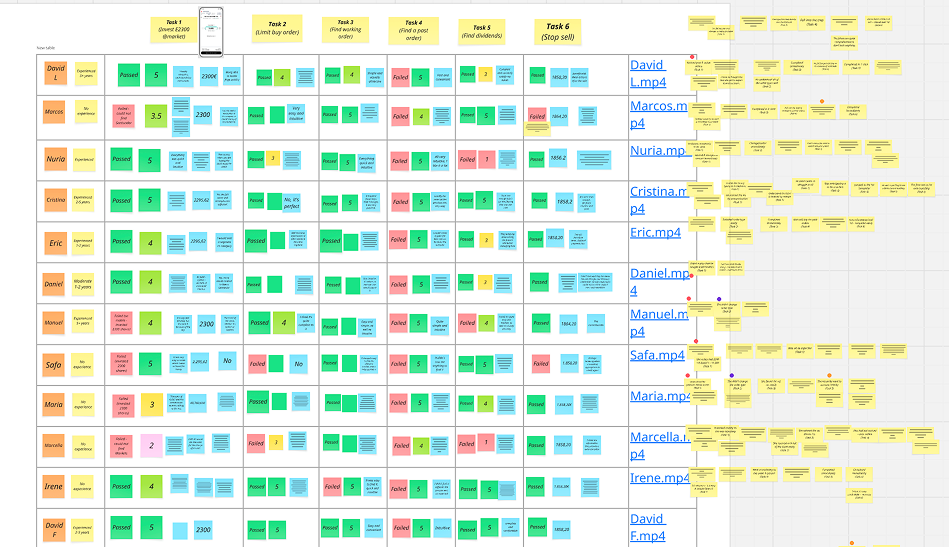949x547 pixels.
Task: Select the red Failed sticky in Marcos Task 1 cell
Action: point(123,116)
